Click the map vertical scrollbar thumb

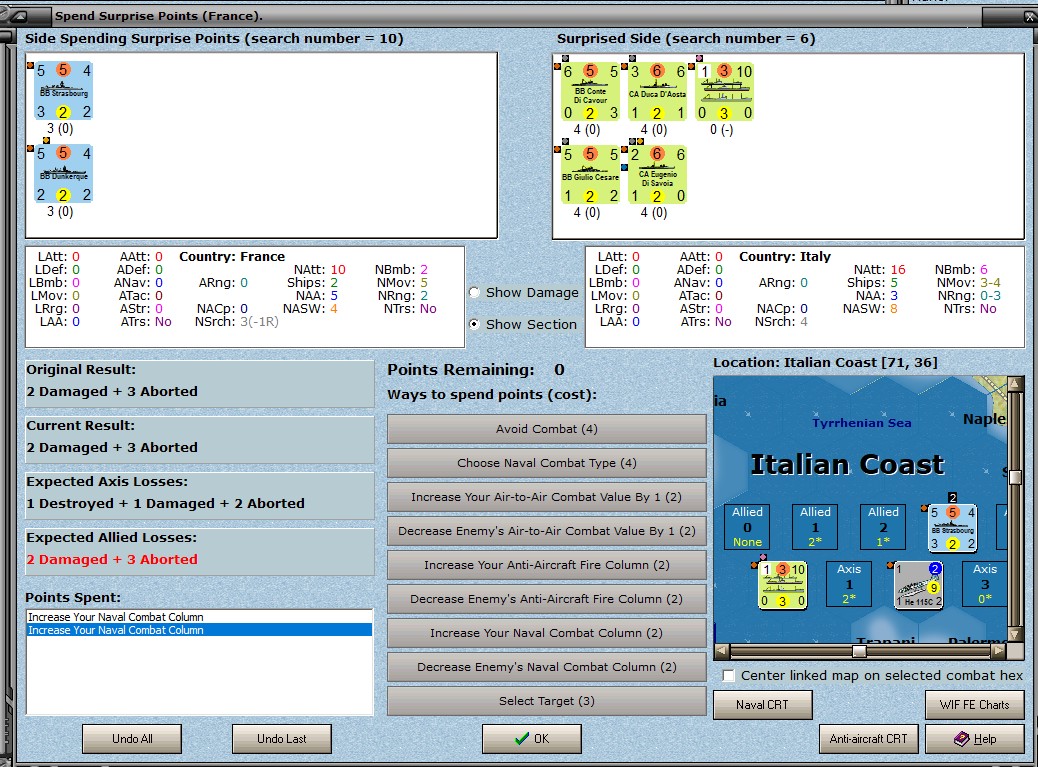tap(1015, 477)
